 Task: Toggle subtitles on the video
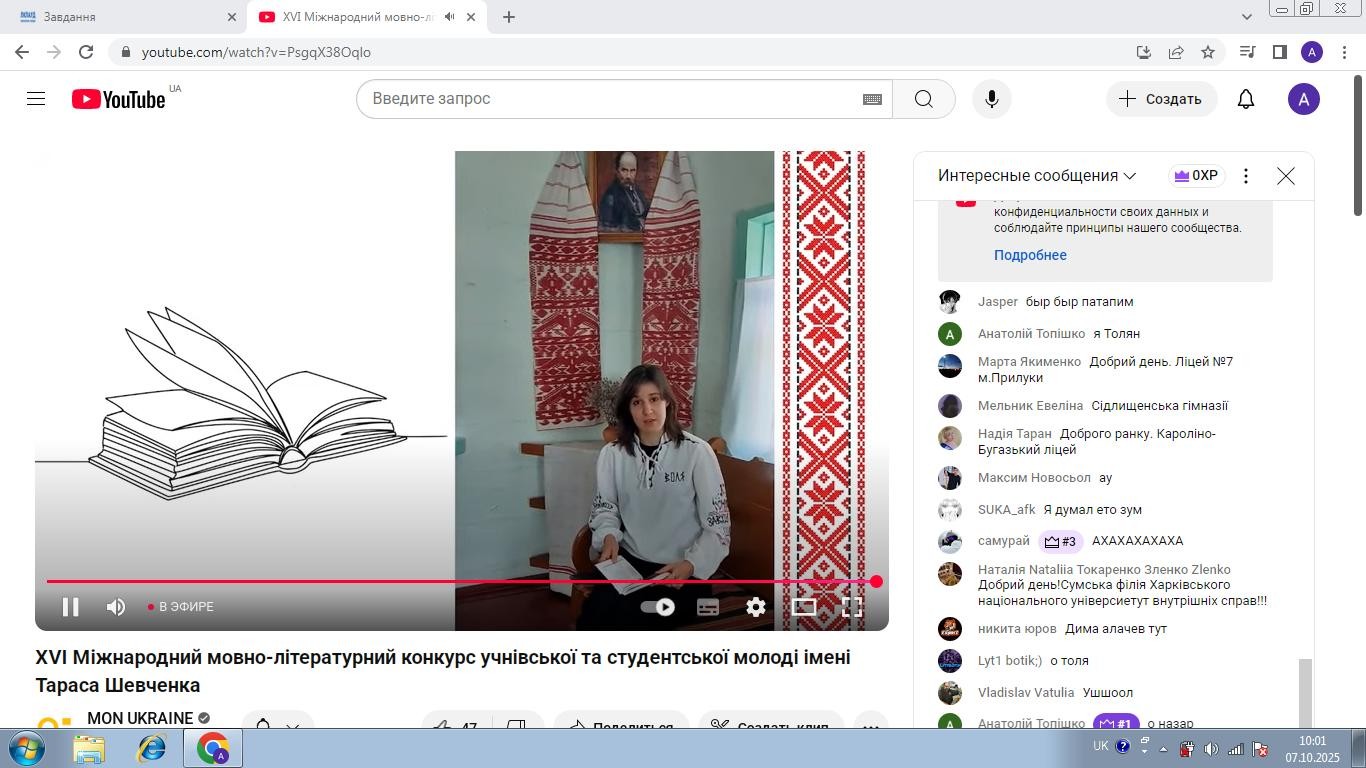point(708,607)
